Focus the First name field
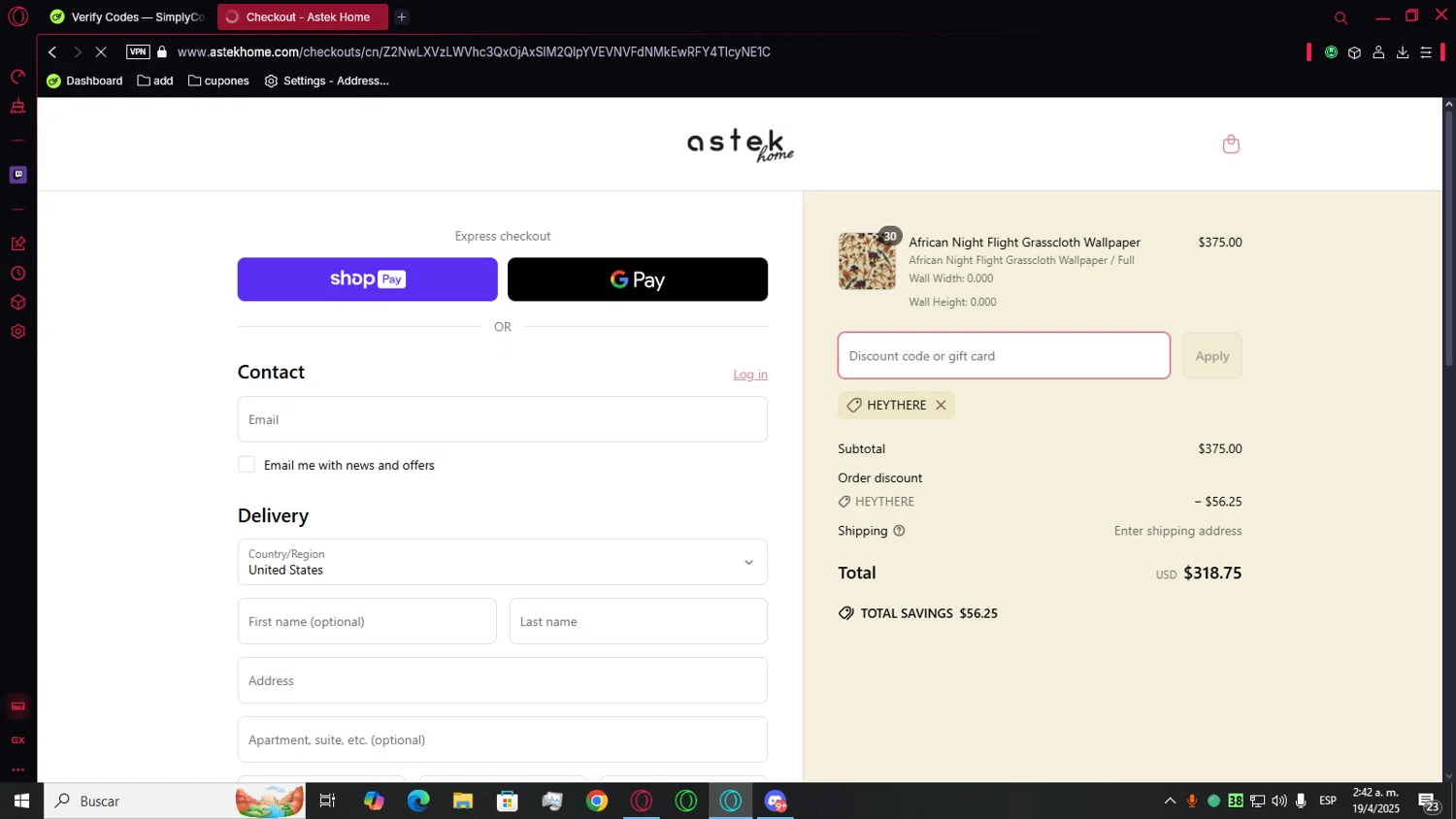 367,621
